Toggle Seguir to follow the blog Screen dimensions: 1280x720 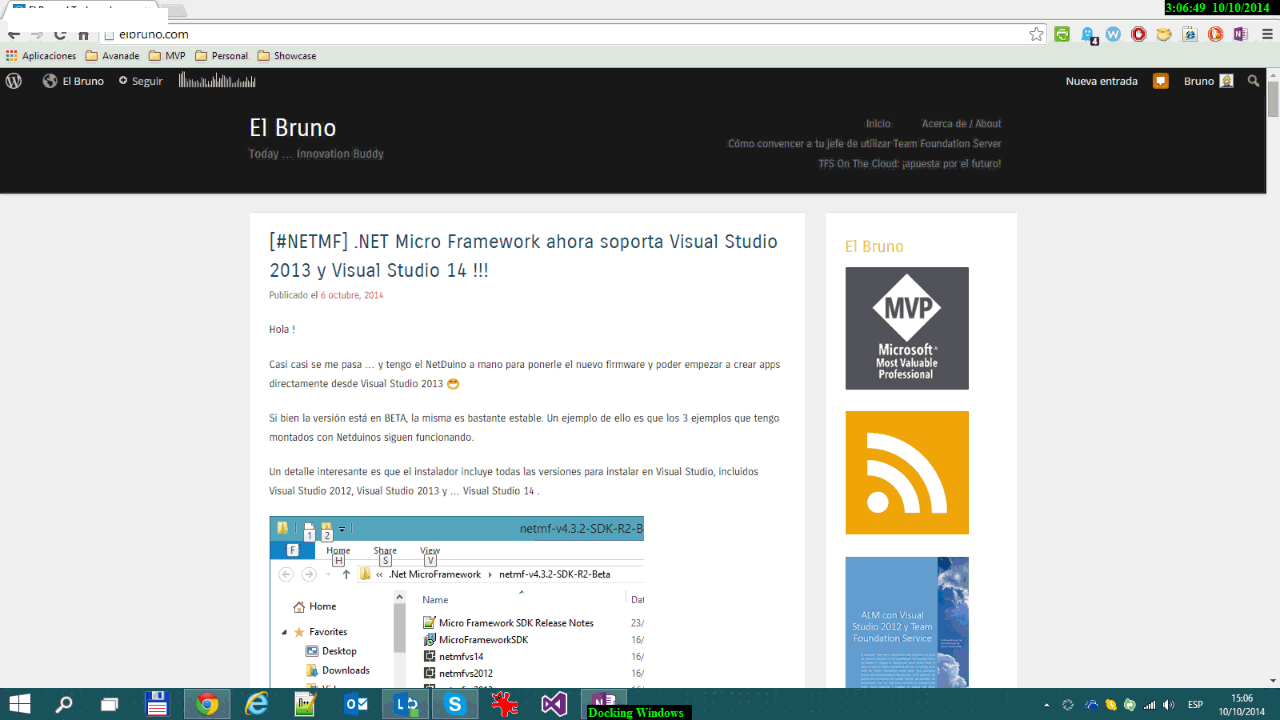coord(140,81)
